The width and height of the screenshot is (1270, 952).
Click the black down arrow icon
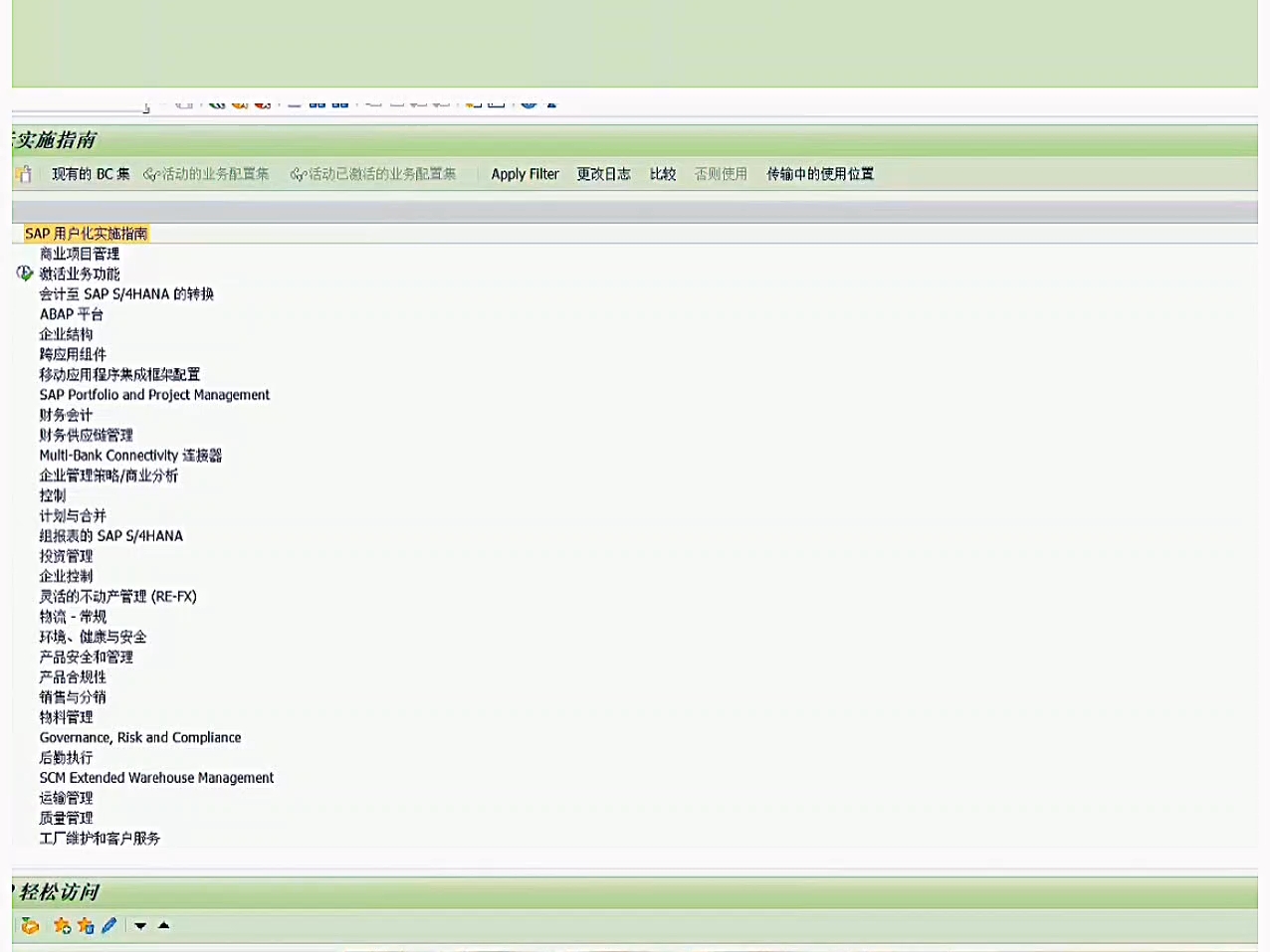[140, 926]
